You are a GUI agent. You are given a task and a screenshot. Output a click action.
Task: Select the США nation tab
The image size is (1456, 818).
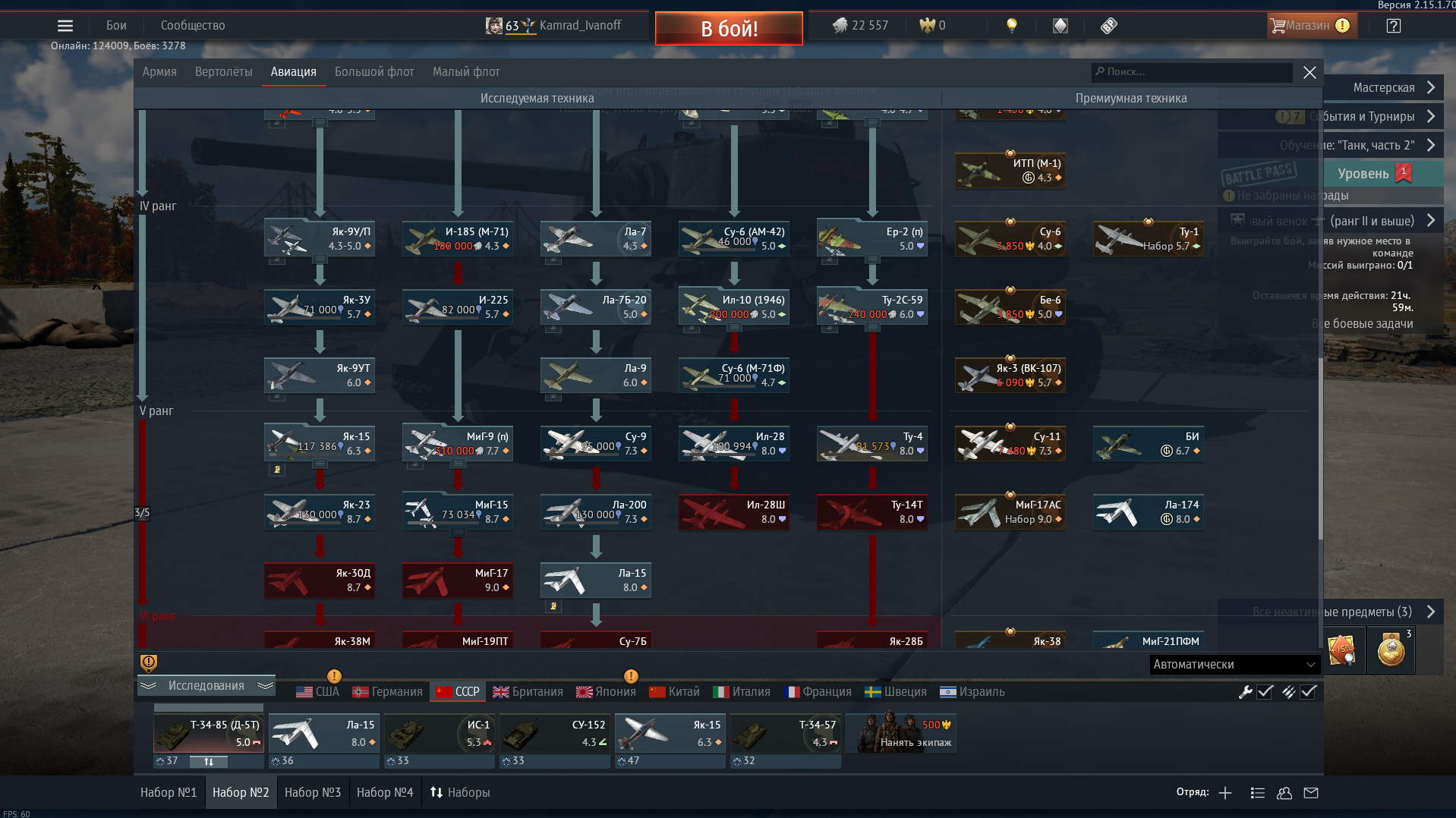318,692
